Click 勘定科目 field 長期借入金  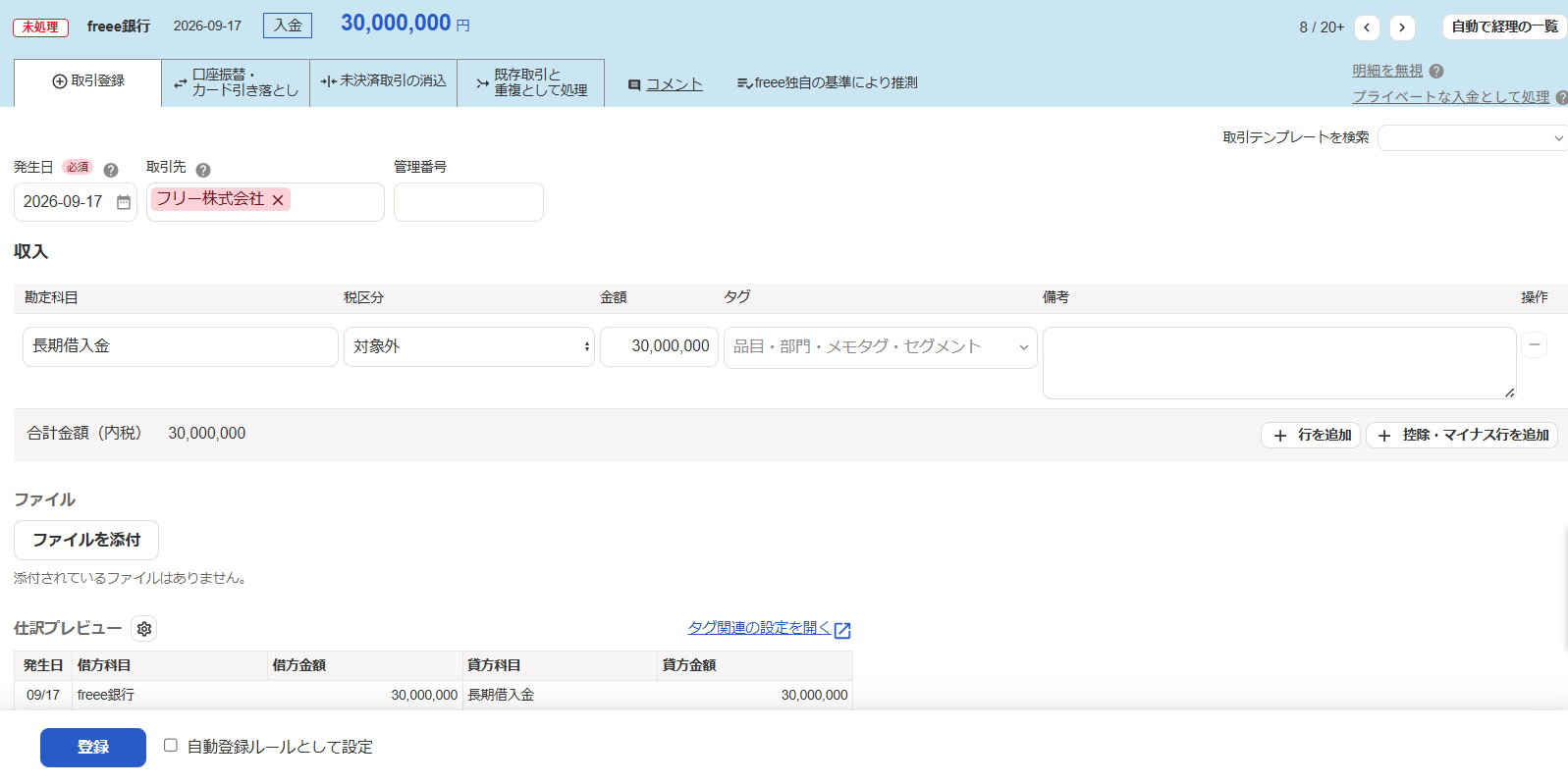tap(181, 346)
